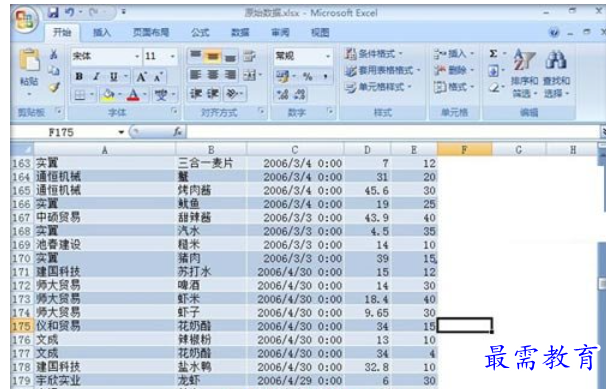The width and height of the screenshot is (606, 389).
Task: Switch to the 审阅 ribbon tab
Action: pyautogui.click(x=280, y=32)
